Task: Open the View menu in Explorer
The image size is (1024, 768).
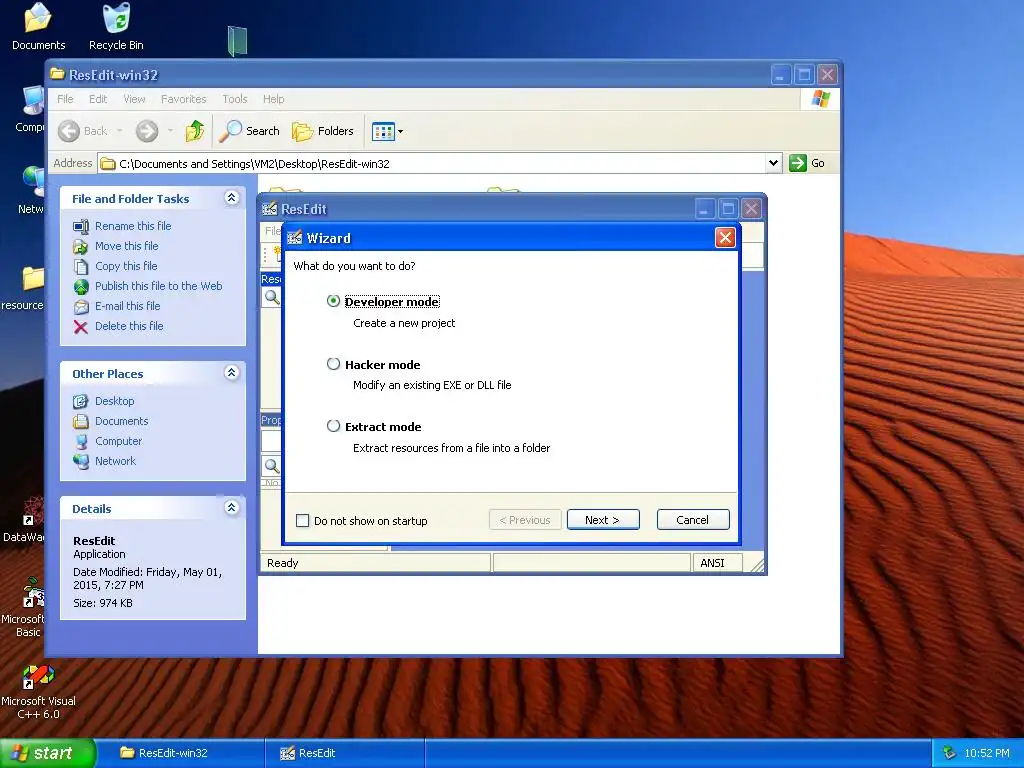Action: click(134, 99)
